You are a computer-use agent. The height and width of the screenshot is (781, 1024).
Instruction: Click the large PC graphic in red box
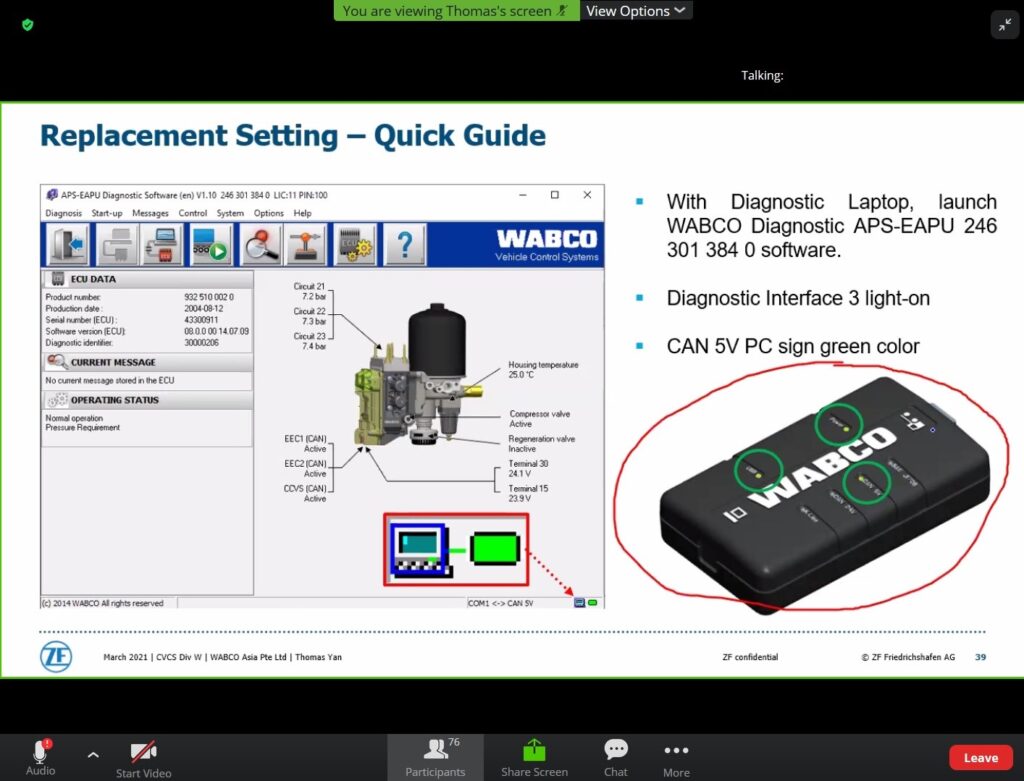coord(420,550)
